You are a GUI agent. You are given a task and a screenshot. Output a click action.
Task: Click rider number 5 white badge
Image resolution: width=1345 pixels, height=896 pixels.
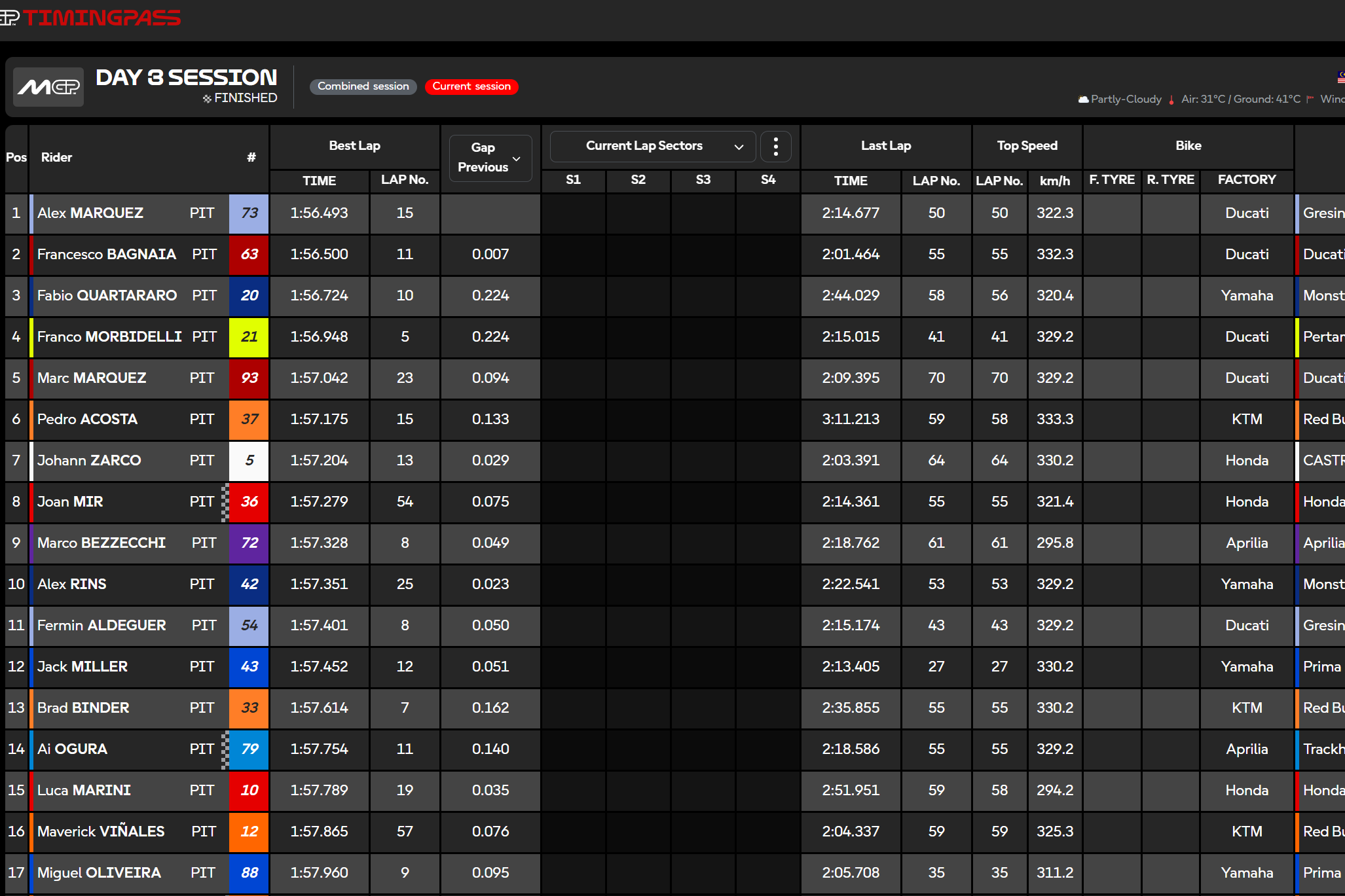pyautogui.click(x=249, y=461)
